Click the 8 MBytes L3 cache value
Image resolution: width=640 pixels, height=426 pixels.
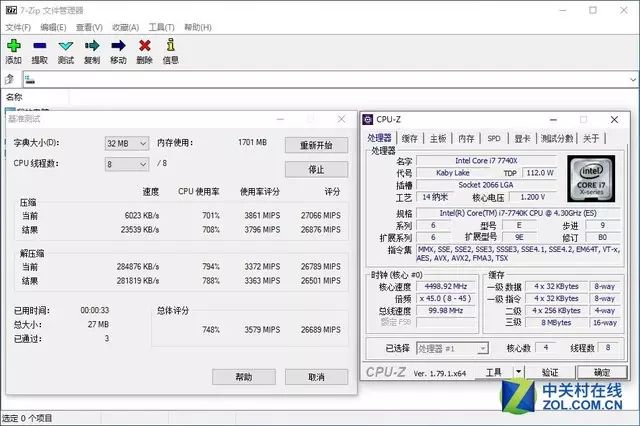556,322
